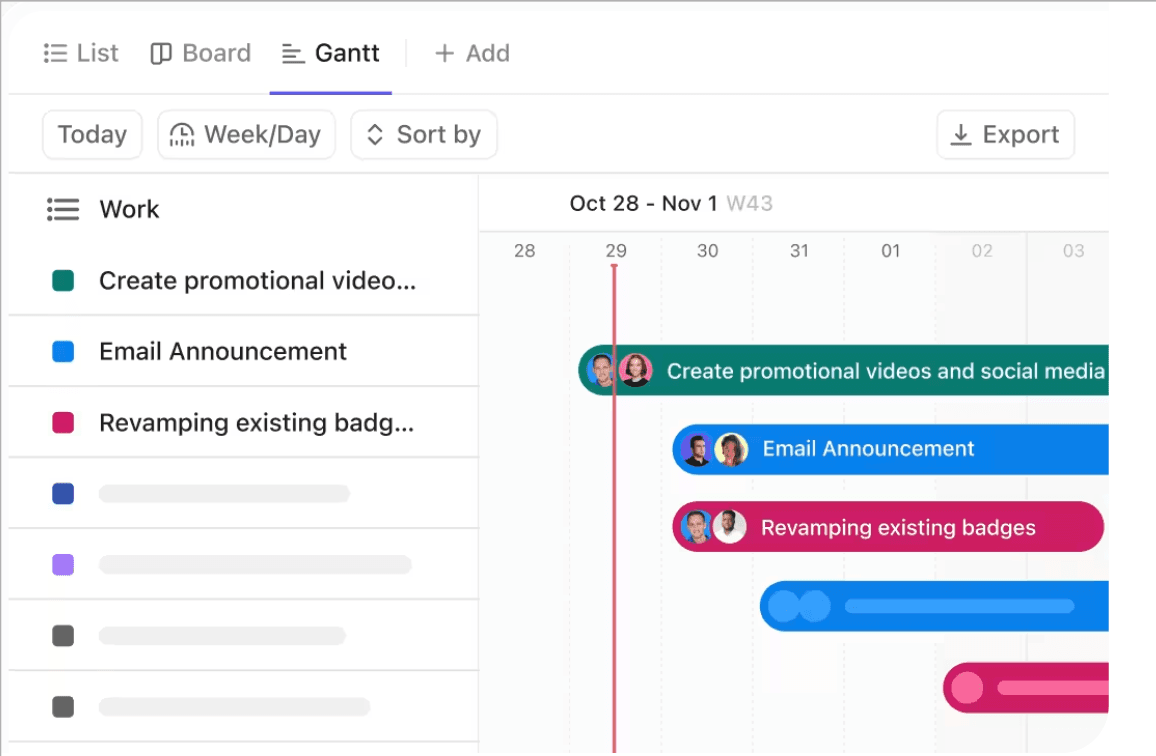Click the unlabeled blue Gantt bar

tap(934, 606)
